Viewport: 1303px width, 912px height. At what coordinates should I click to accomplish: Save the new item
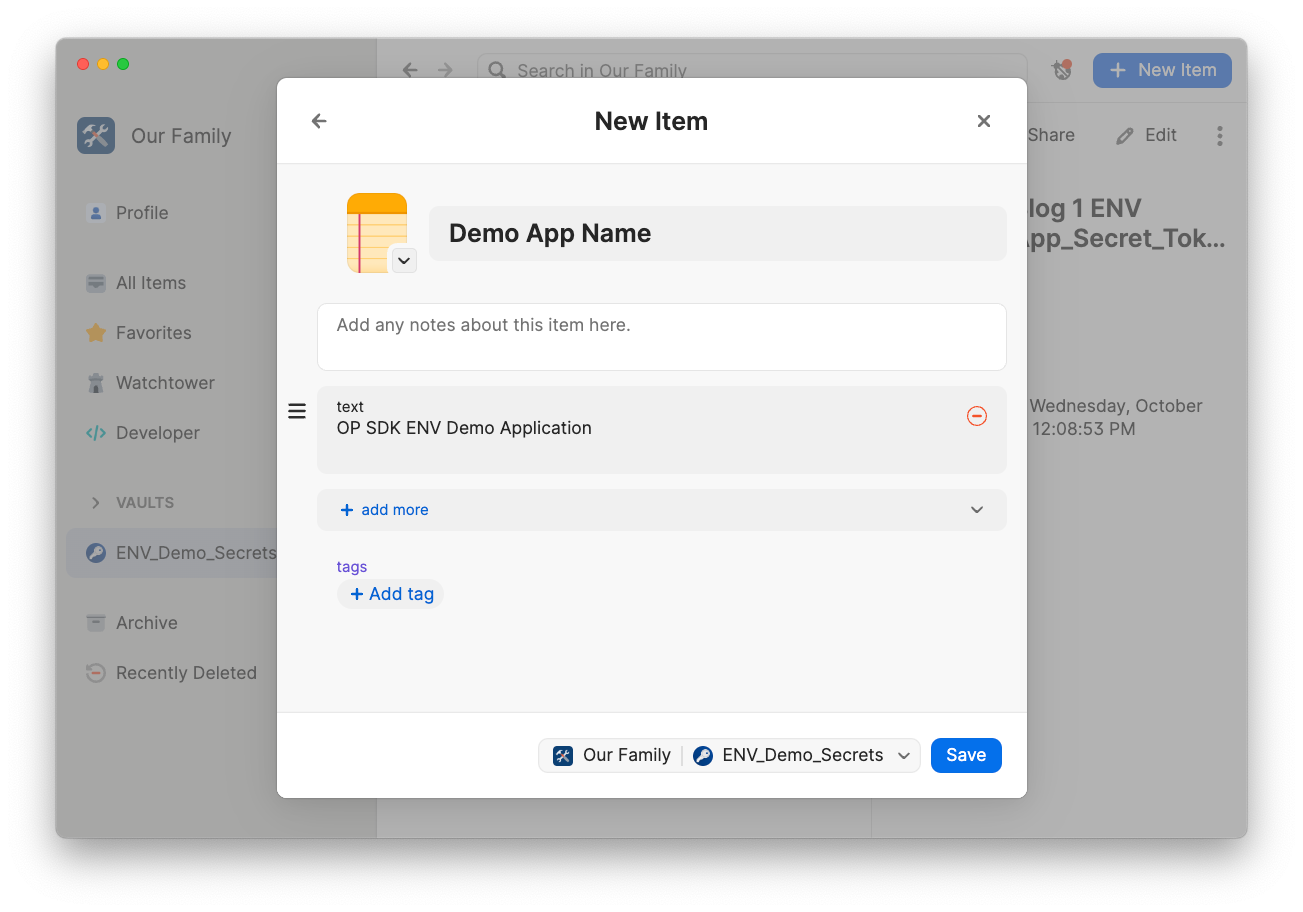(x=965, y=755)
